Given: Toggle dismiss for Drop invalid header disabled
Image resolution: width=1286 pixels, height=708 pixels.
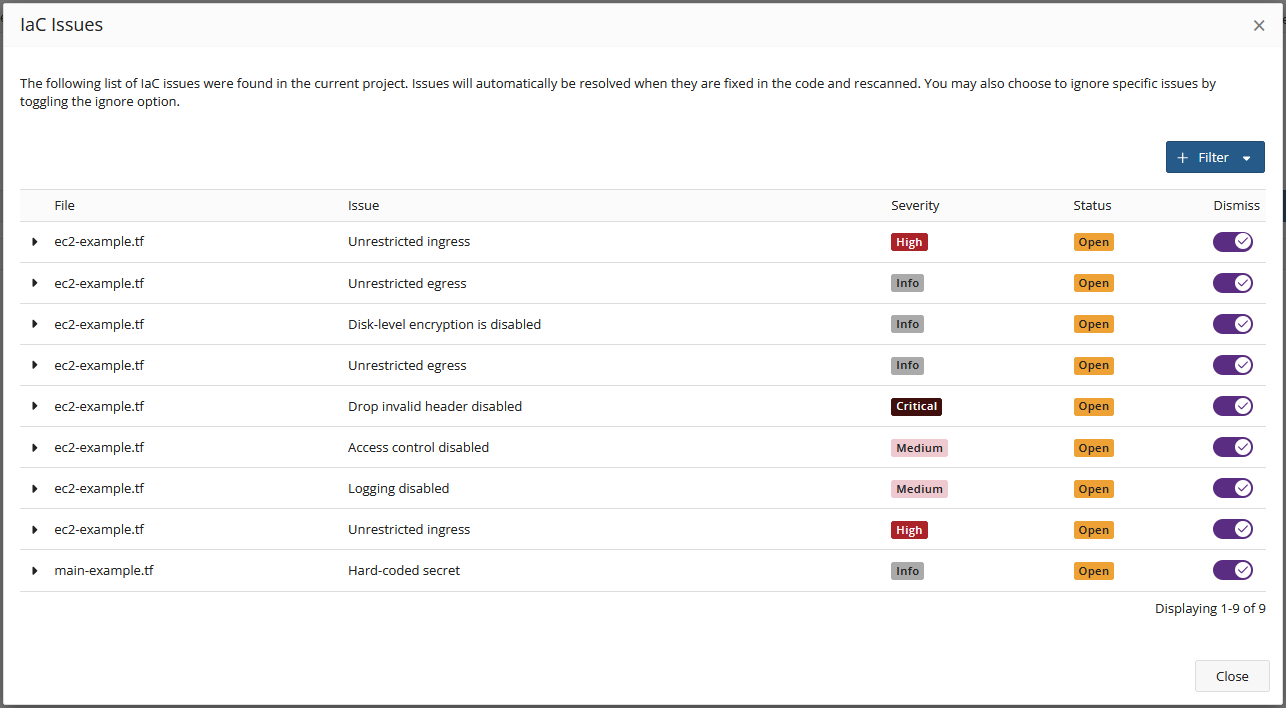Looking at the screenshot, I should [1232, 406].
